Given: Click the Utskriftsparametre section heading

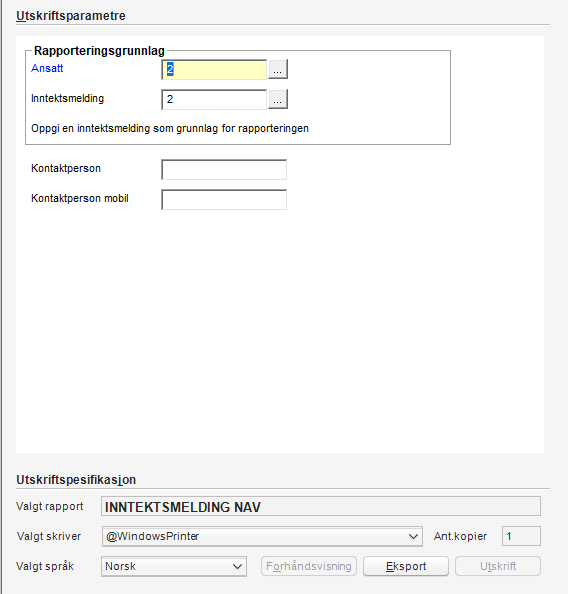Looking at the screenshot, I should coord(71,16).
